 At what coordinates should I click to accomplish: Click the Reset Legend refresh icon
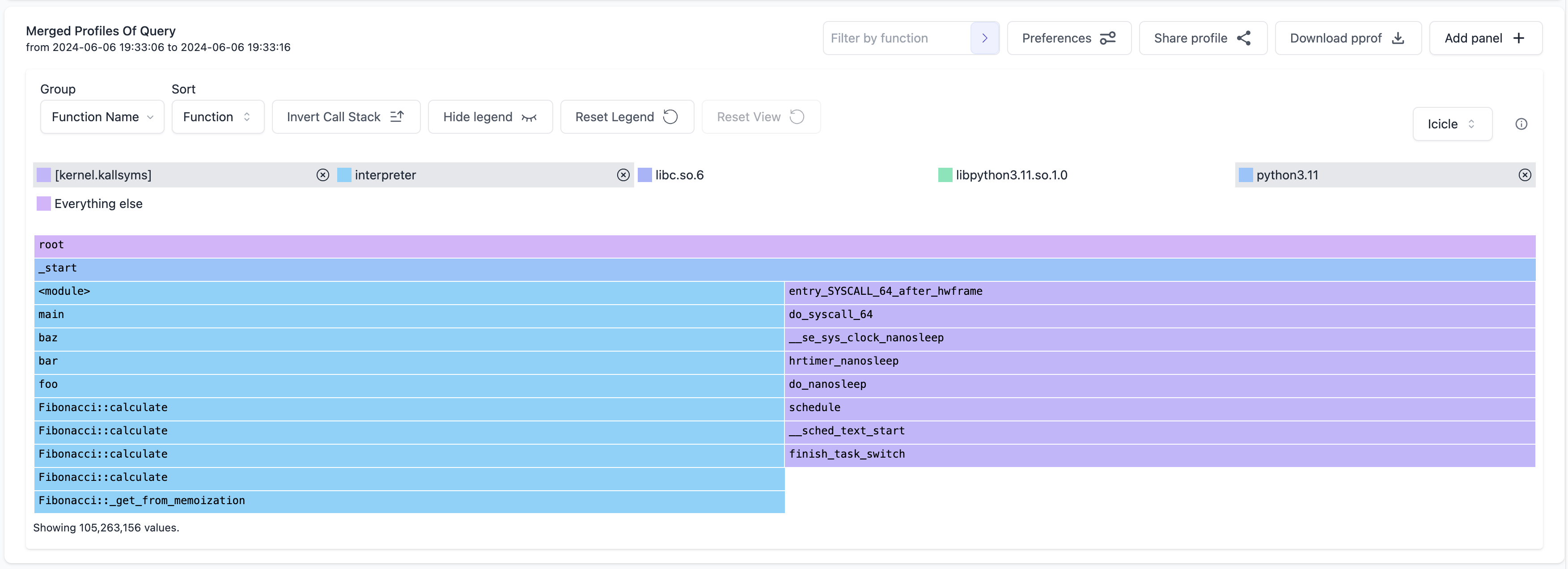pyautogui.click(x=670, y=116)
